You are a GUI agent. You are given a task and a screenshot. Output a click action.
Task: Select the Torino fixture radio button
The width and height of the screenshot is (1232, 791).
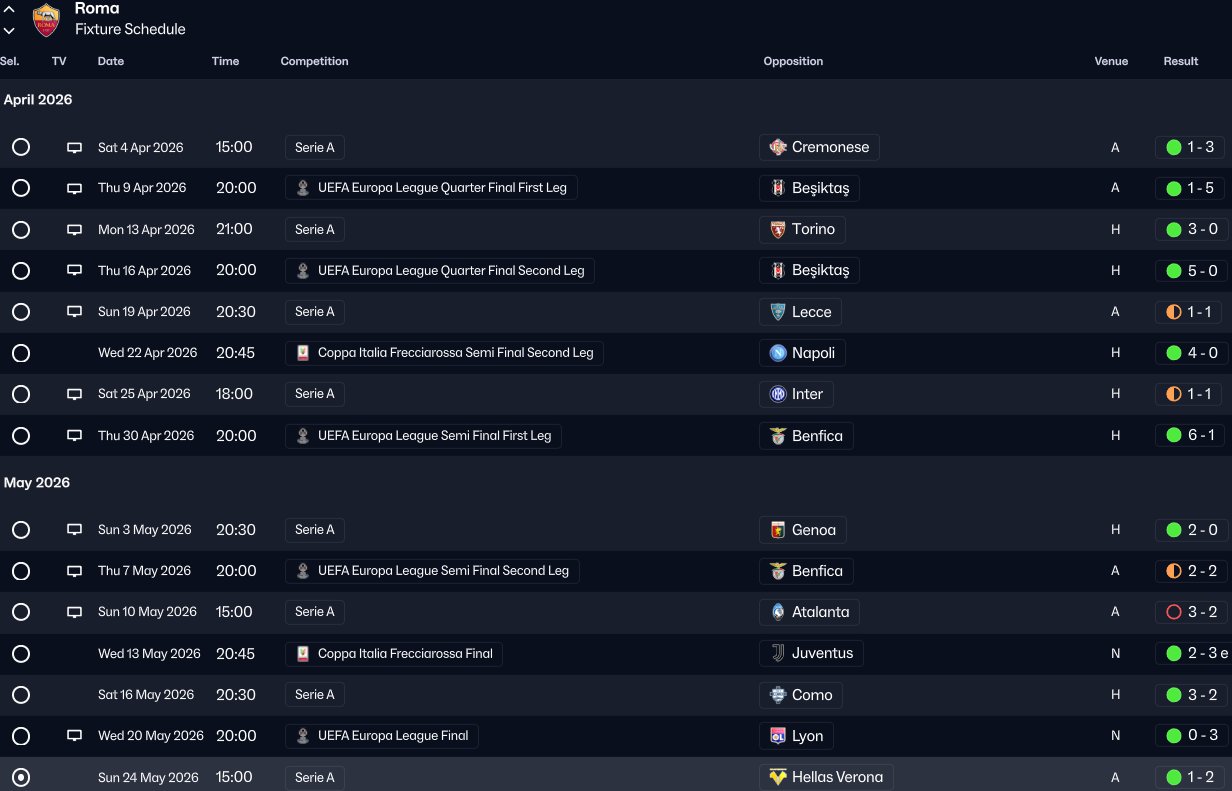[21, 230]
